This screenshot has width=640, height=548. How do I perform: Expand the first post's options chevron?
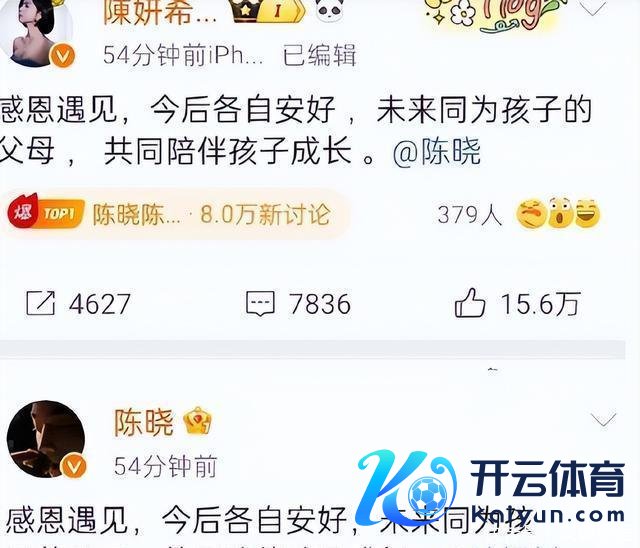click(x=593, y=8)
